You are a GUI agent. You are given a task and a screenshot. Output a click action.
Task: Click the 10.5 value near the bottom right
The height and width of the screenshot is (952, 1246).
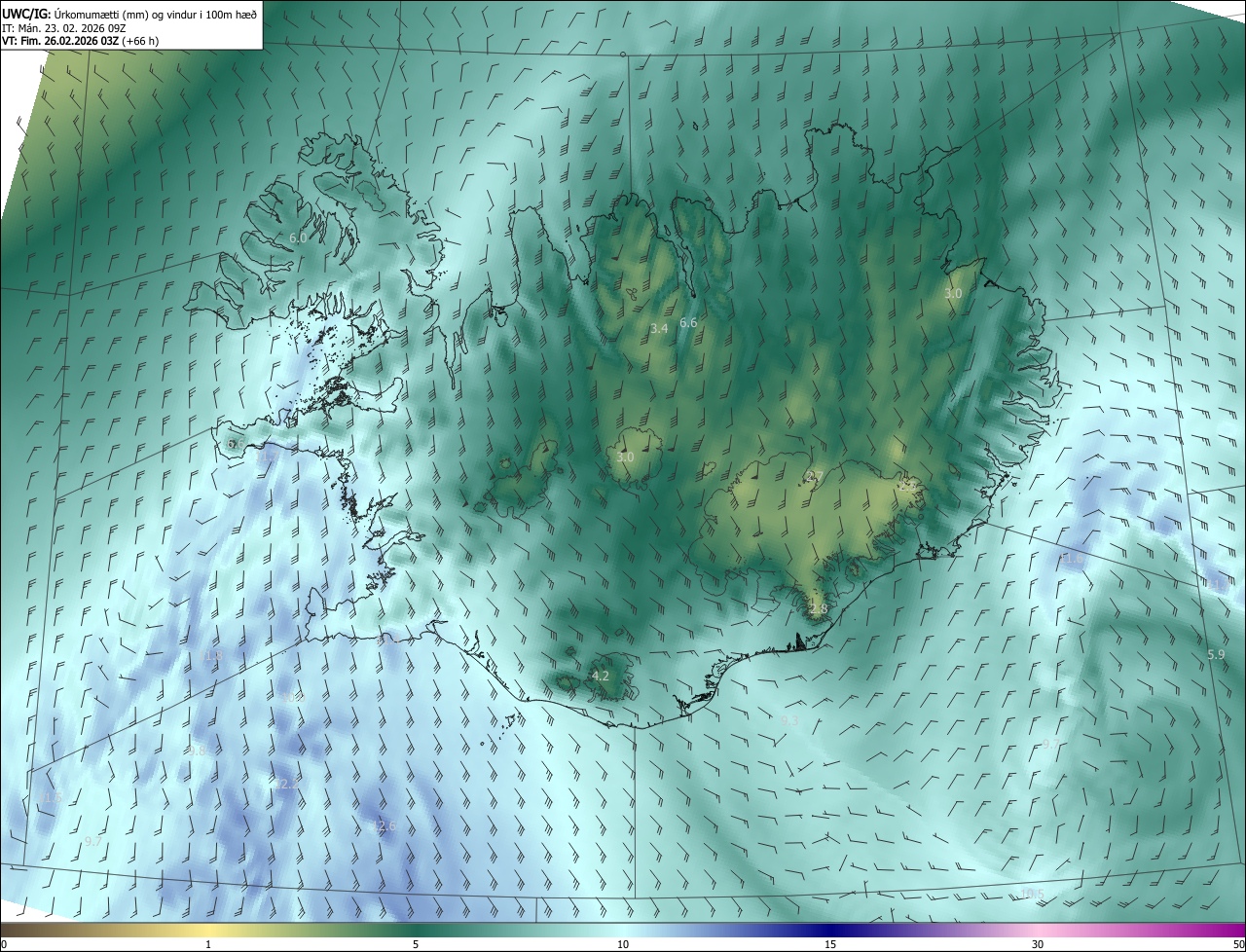click(1032, 894)
